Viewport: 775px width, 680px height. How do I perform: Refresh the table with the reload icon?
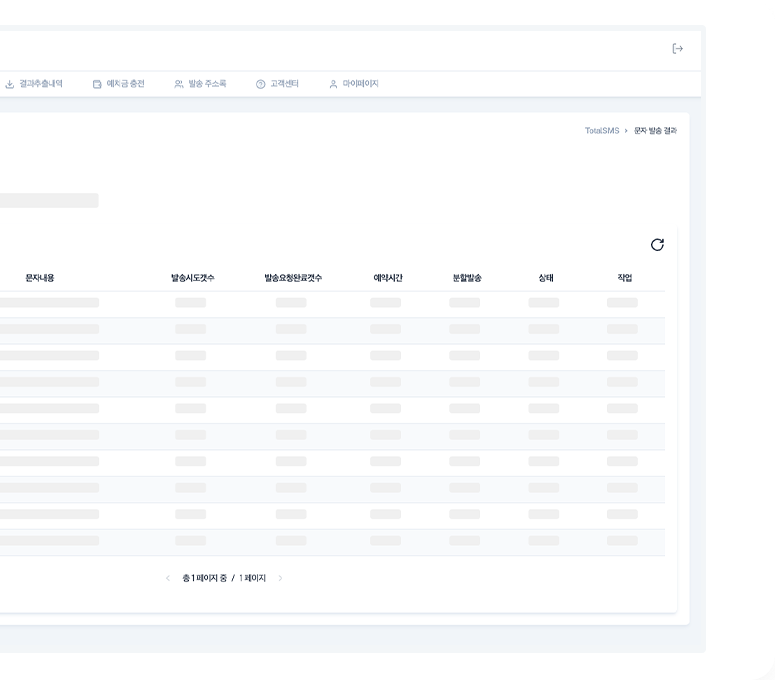(657, 245)
